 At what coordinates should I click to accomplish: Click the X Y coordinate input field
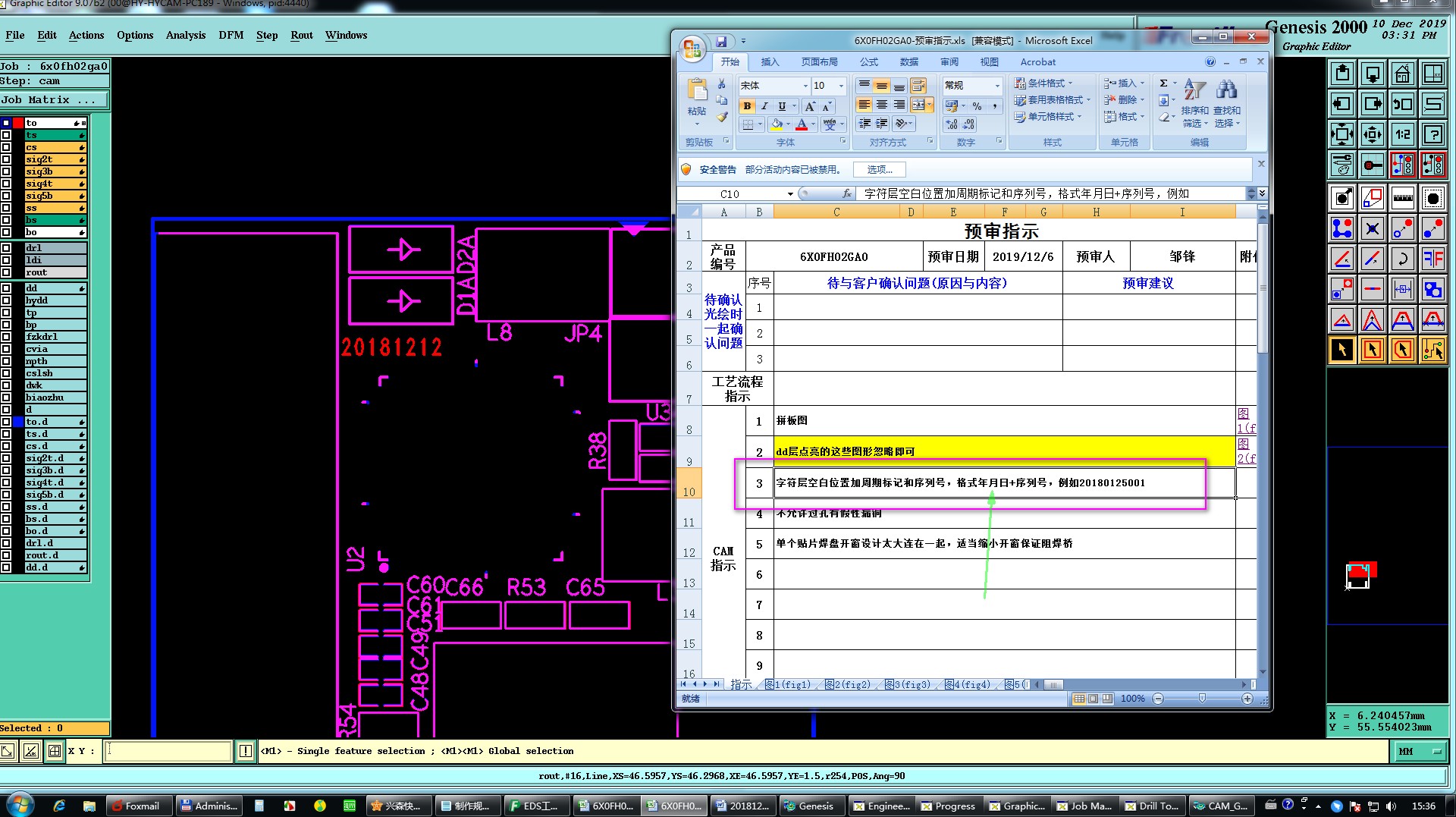(168, 751)
